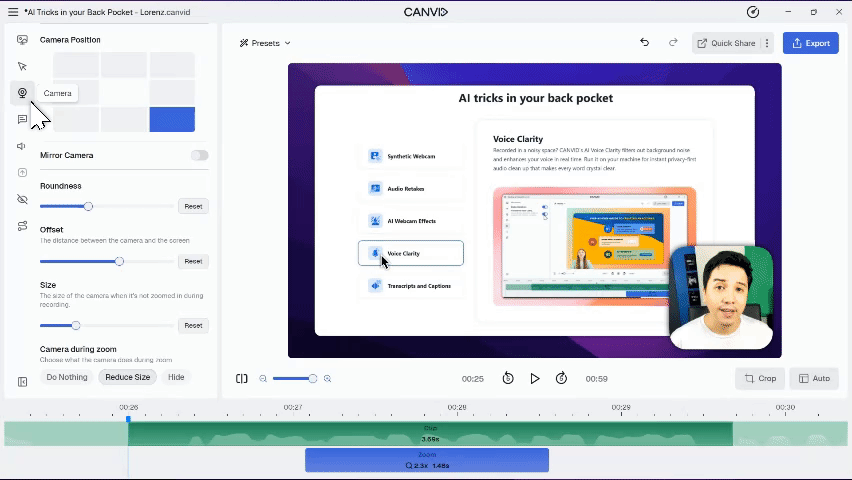Zoom in the timeline magnifier
The image size is (852, 480).
328,379
